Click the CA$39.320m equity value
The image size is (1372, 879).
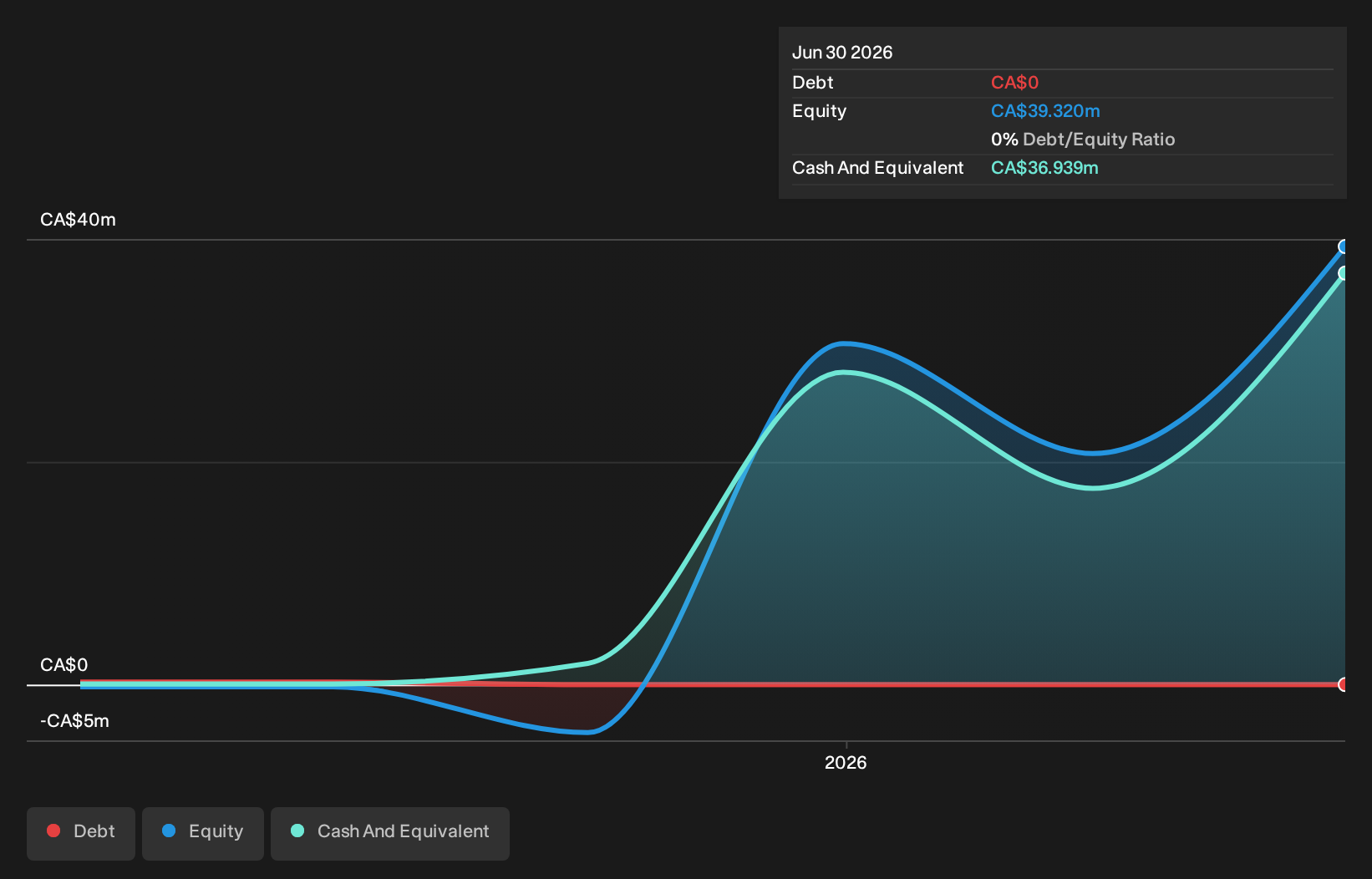1045,111
